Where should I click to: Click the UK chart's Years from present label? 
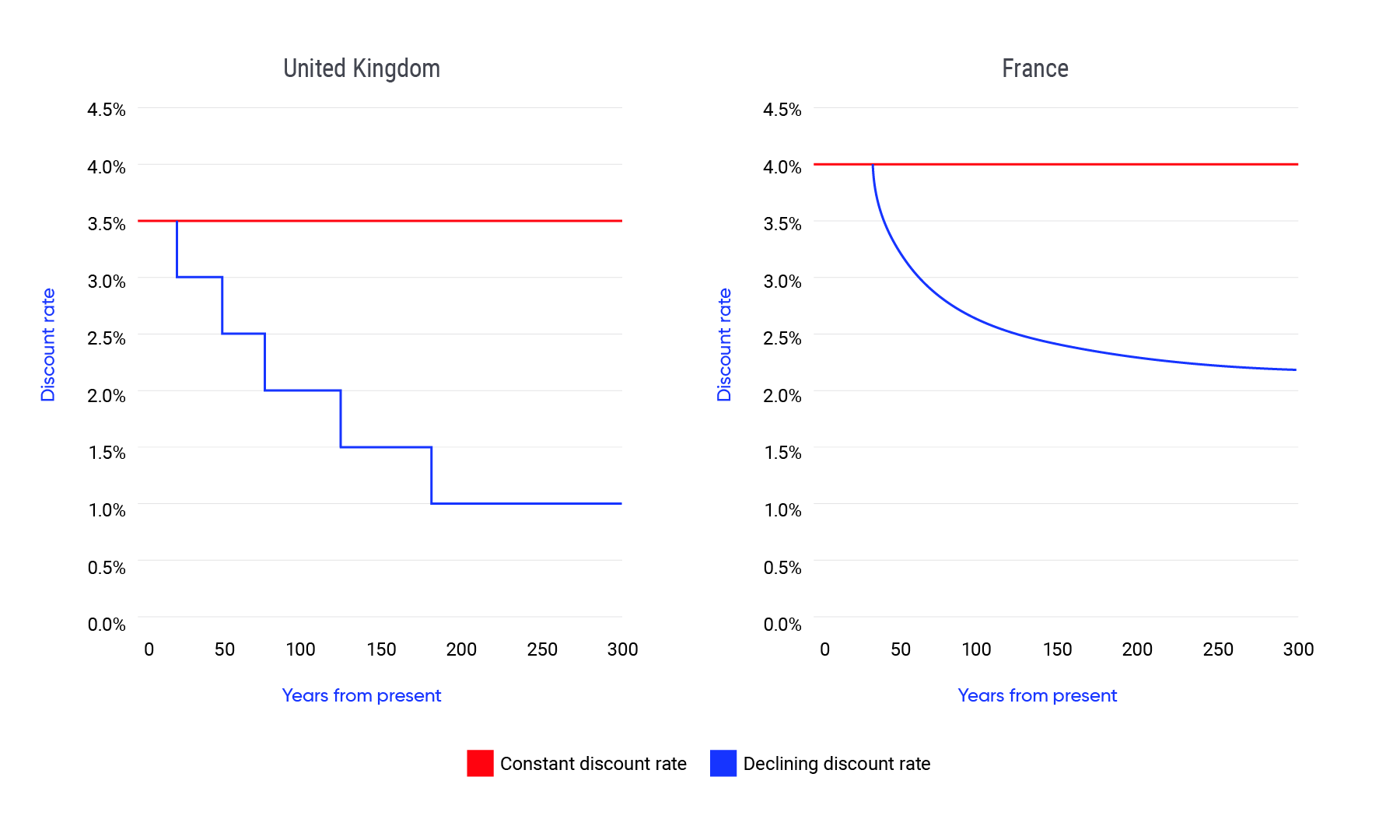[361, 695]
